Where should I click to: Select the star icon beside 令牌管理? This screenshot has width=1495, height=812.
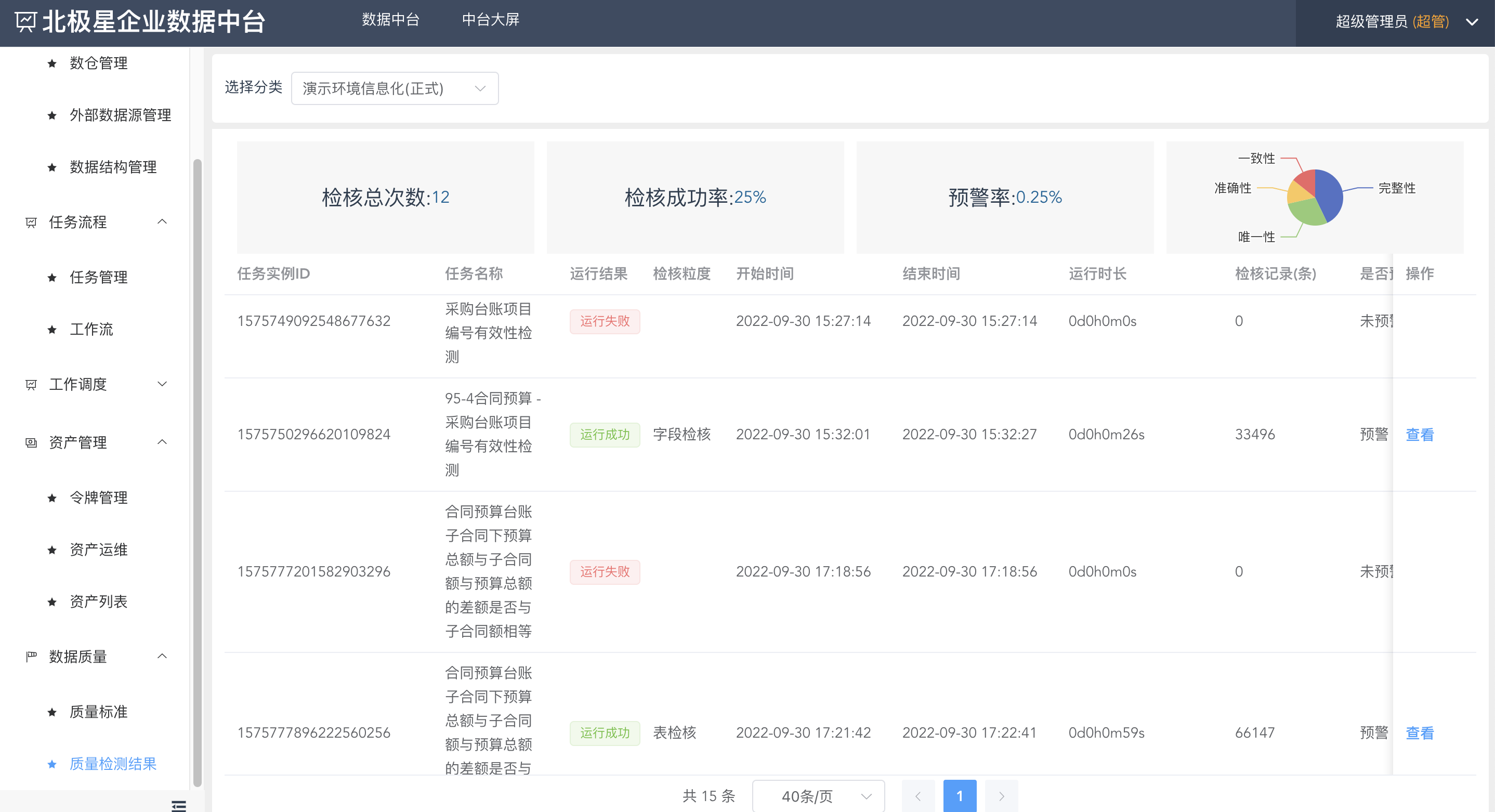click(x=51, y=497)
